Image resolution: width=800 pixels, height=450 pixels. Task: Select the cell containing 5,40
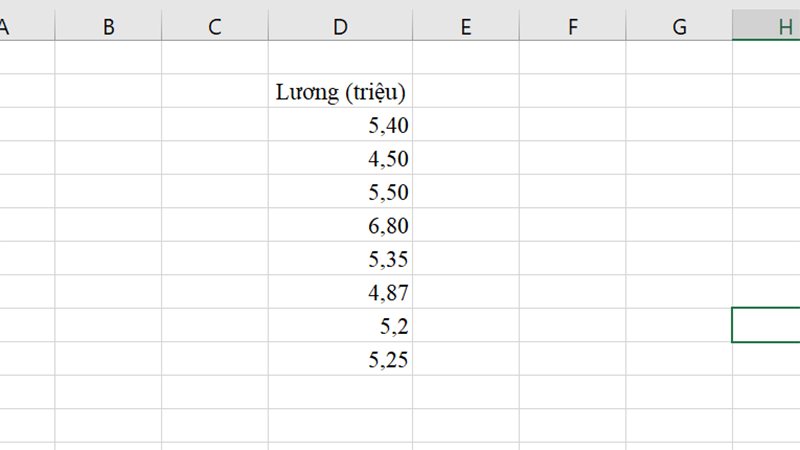coord(340,124)
